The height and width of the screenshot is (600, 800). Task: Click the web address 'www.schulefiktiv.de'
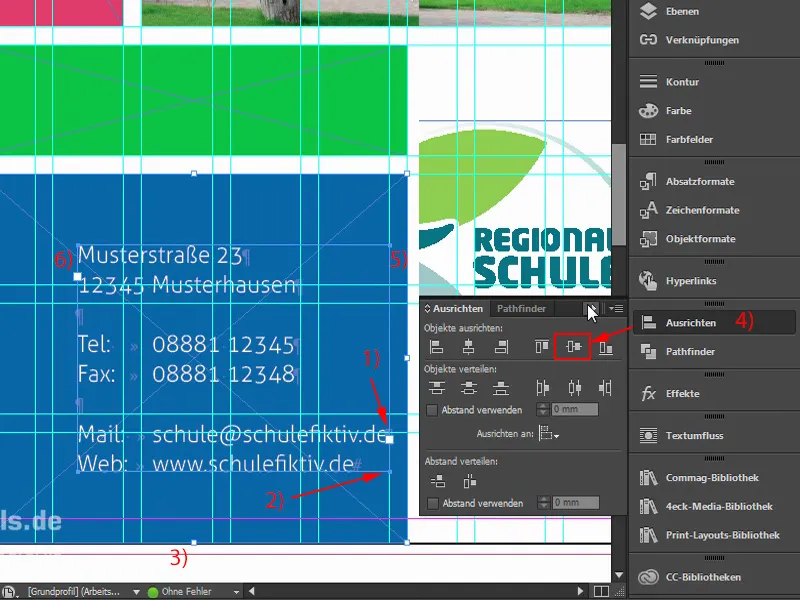[253, 464]
